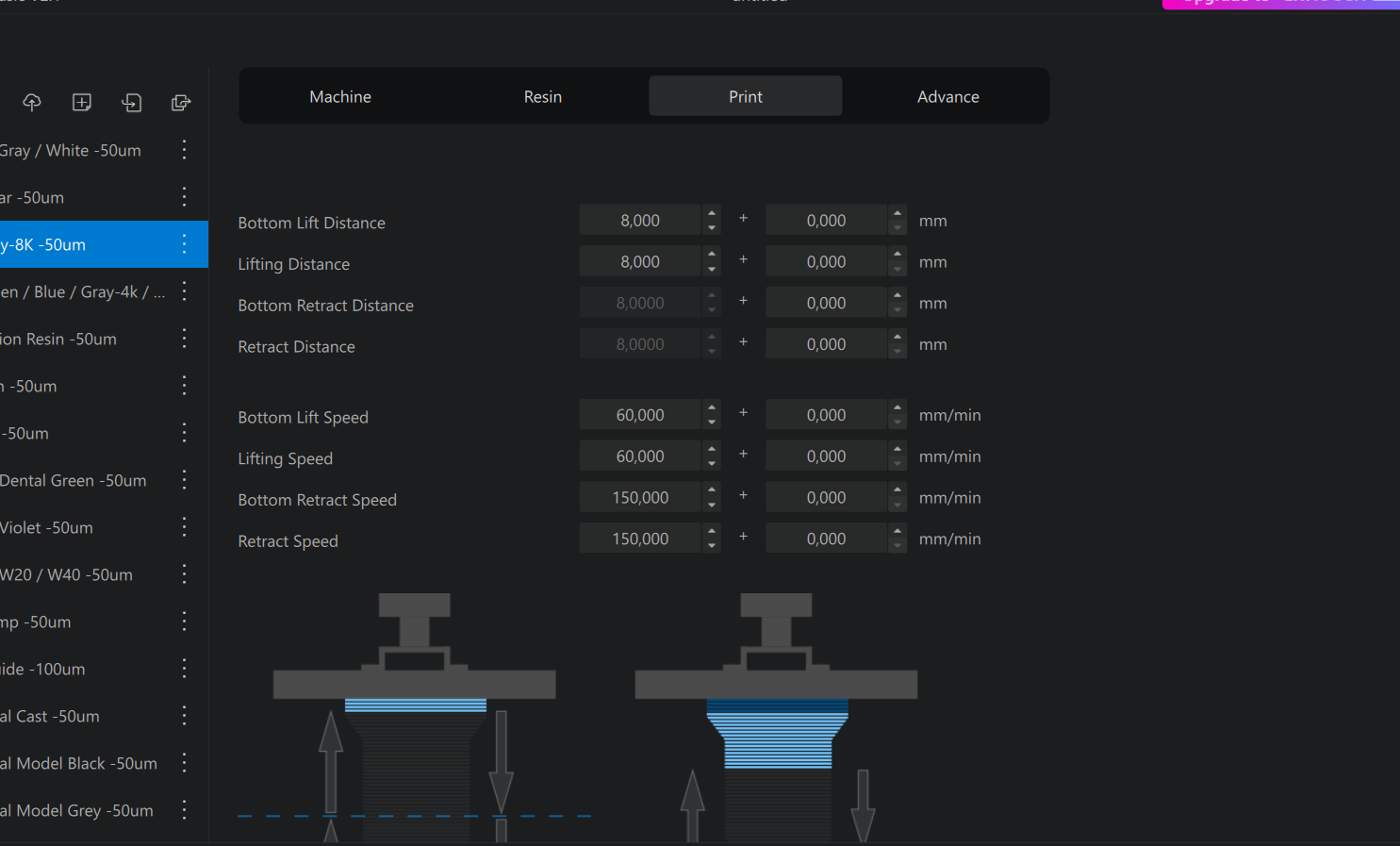Select the Model Black -50um profile

point(104,763)
